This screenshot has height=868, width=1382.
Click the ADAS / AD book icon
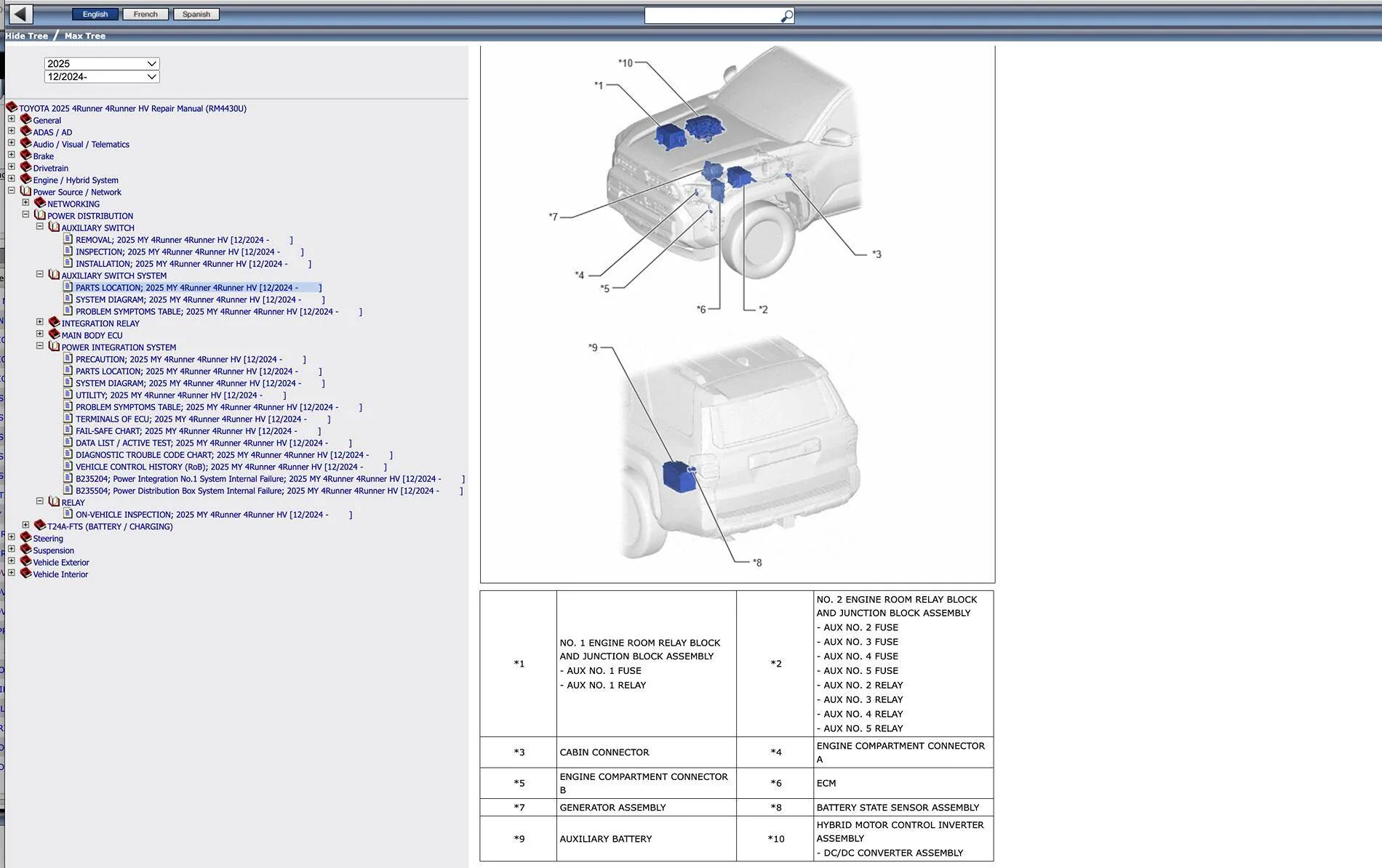25,132
